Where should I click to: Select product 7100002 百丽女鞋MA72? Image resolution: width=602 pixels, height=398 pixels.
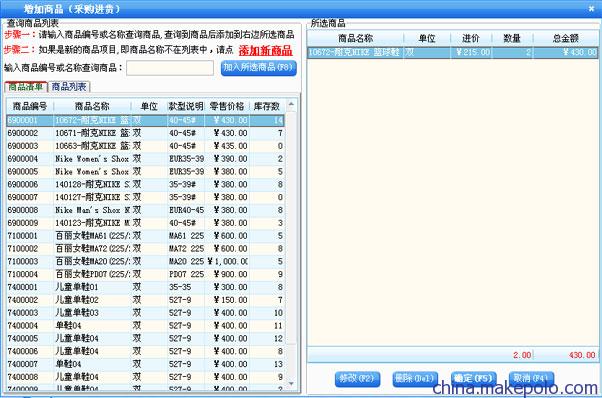tap(146, 249)
